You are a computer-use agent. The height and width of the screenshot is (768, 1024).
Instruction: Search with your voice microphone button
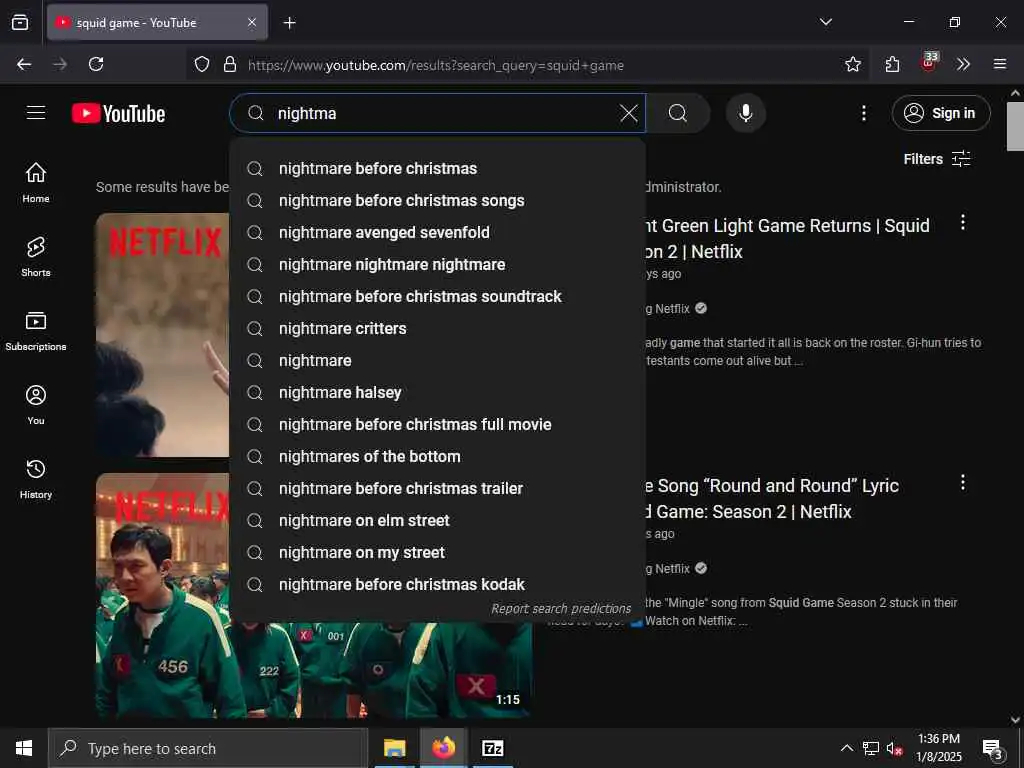point(745,114)
